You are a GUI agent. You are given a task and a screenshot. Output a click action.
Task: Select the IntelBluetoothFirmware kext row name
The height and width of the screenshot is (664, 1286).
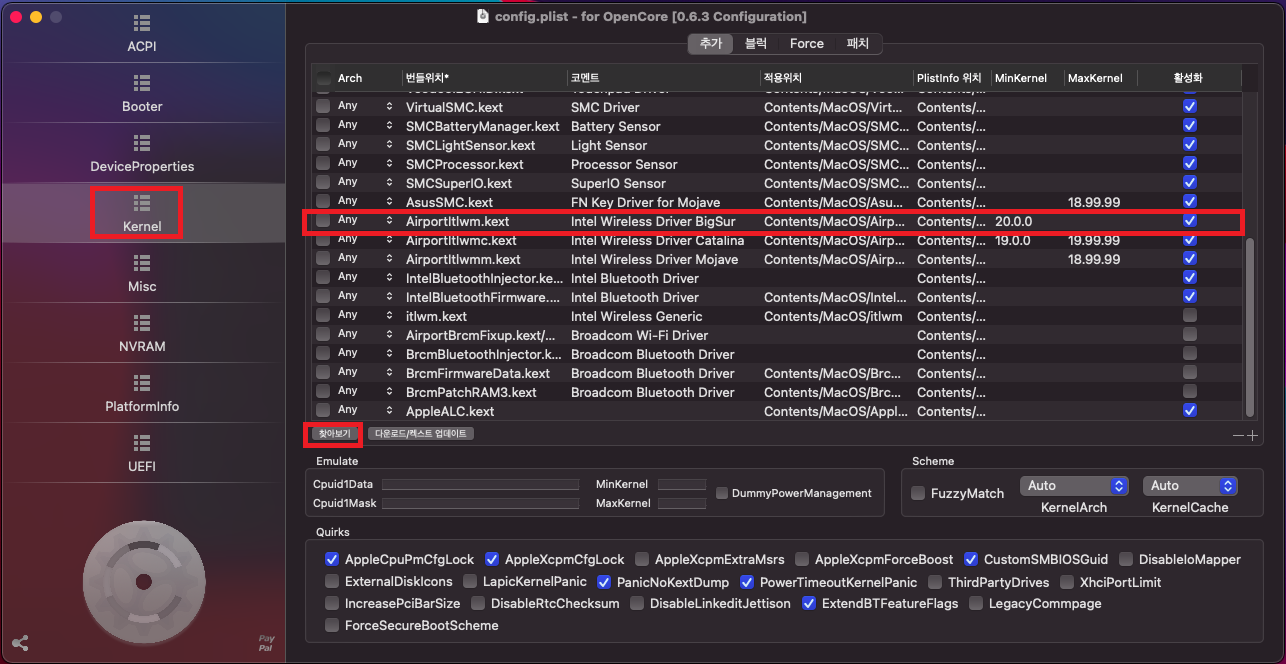[483, 297]
